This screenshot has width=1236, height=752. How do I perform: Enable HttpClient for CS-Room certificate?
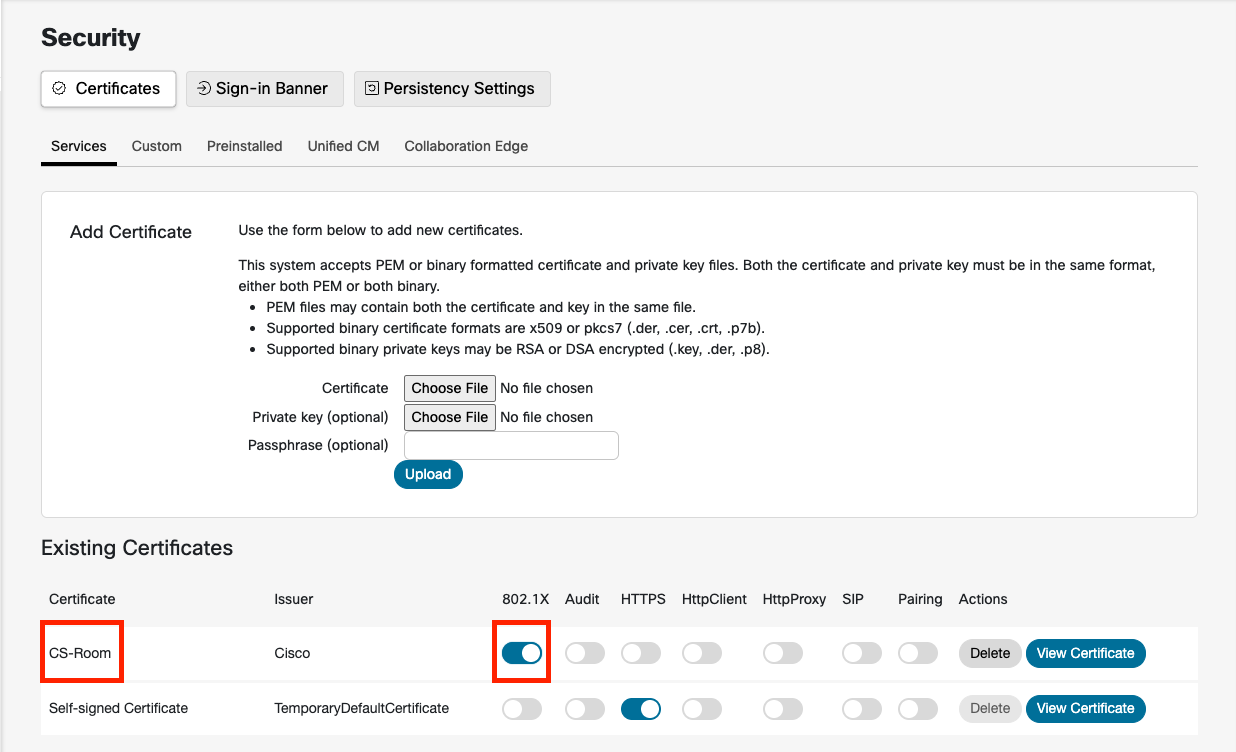[x=702, y=653]
